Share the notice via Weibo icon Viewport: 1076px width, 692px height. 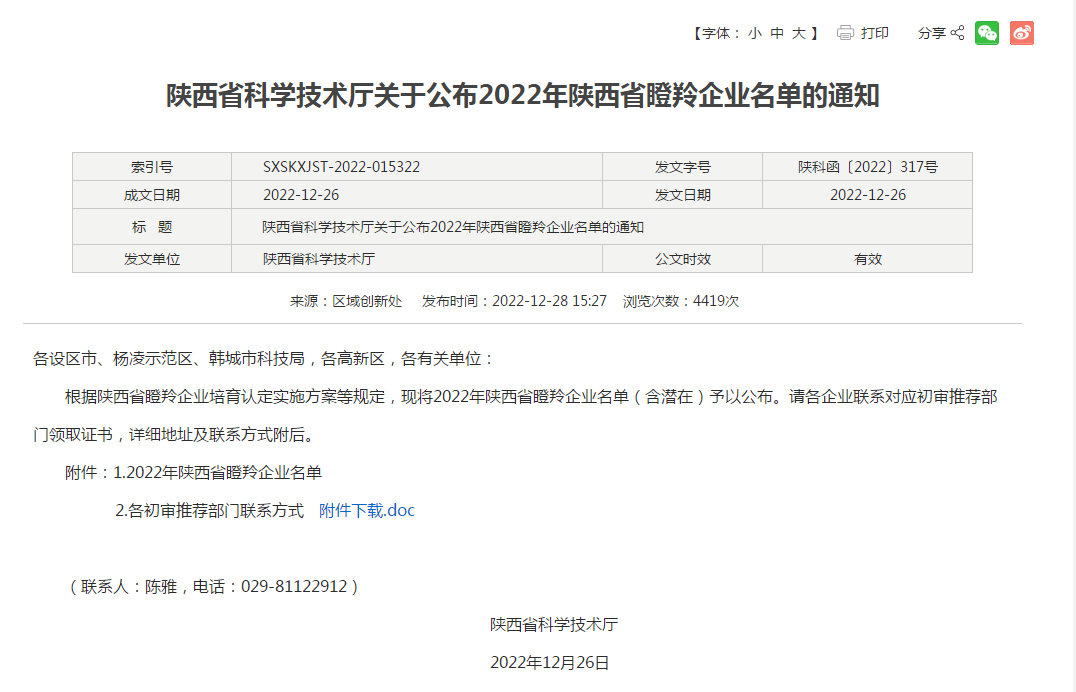(1021, 33)
